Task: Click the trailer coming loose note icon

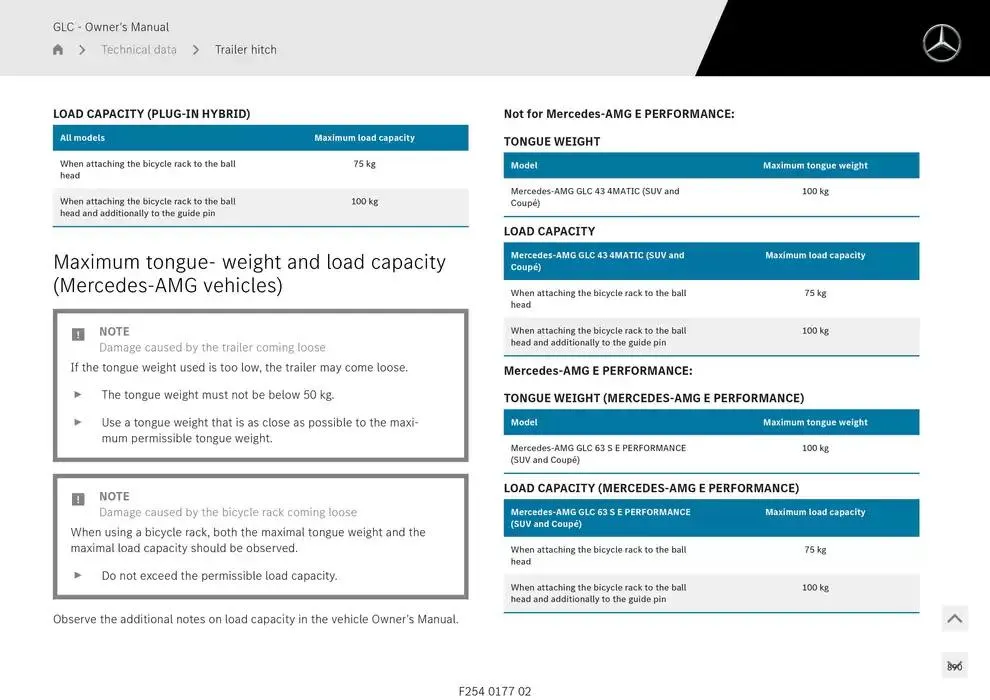Action: pos(78,335)
